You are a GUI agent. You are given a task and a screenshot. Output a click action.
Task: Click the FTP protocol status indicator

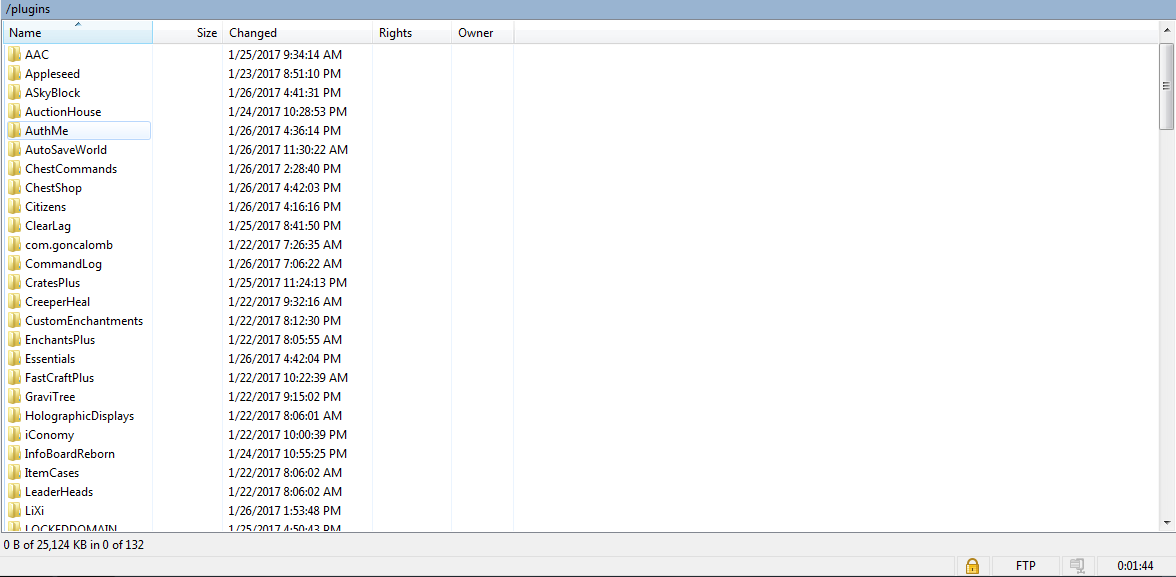(1025, 566)
